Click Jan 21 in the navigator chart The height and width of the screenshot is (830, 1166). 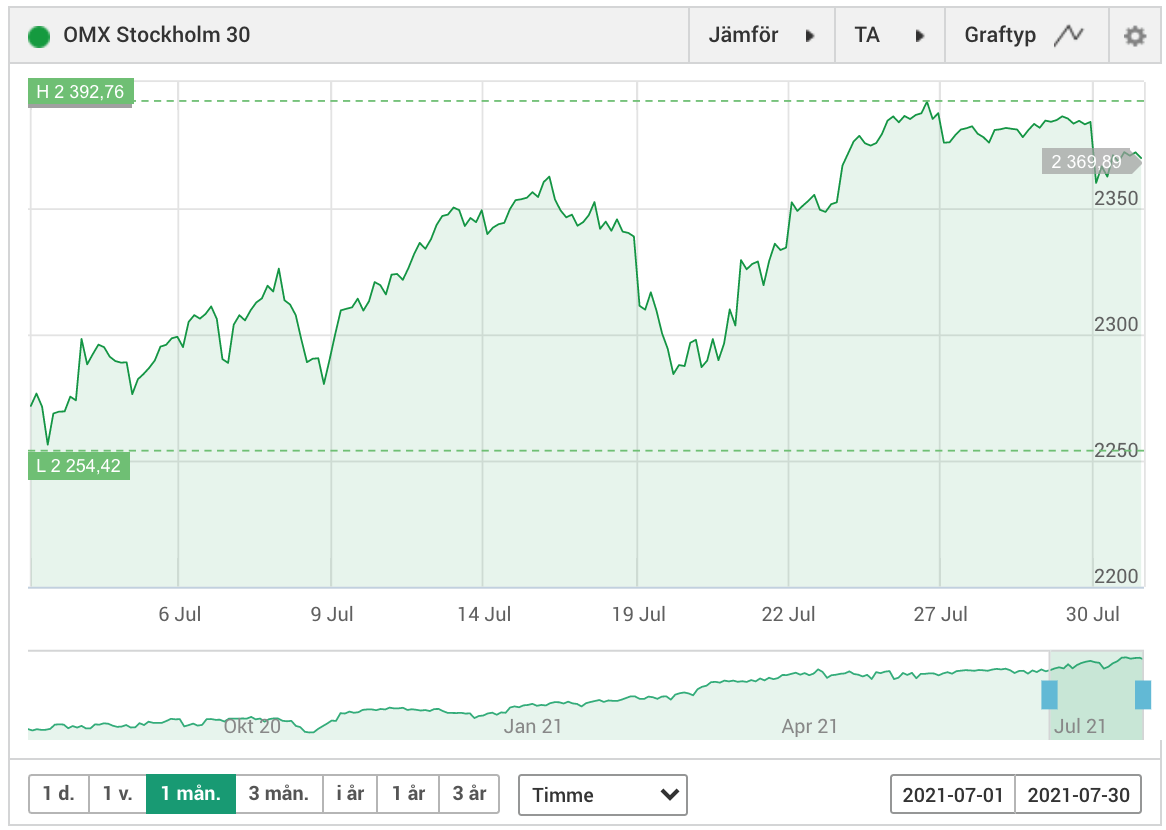[532, 727]
